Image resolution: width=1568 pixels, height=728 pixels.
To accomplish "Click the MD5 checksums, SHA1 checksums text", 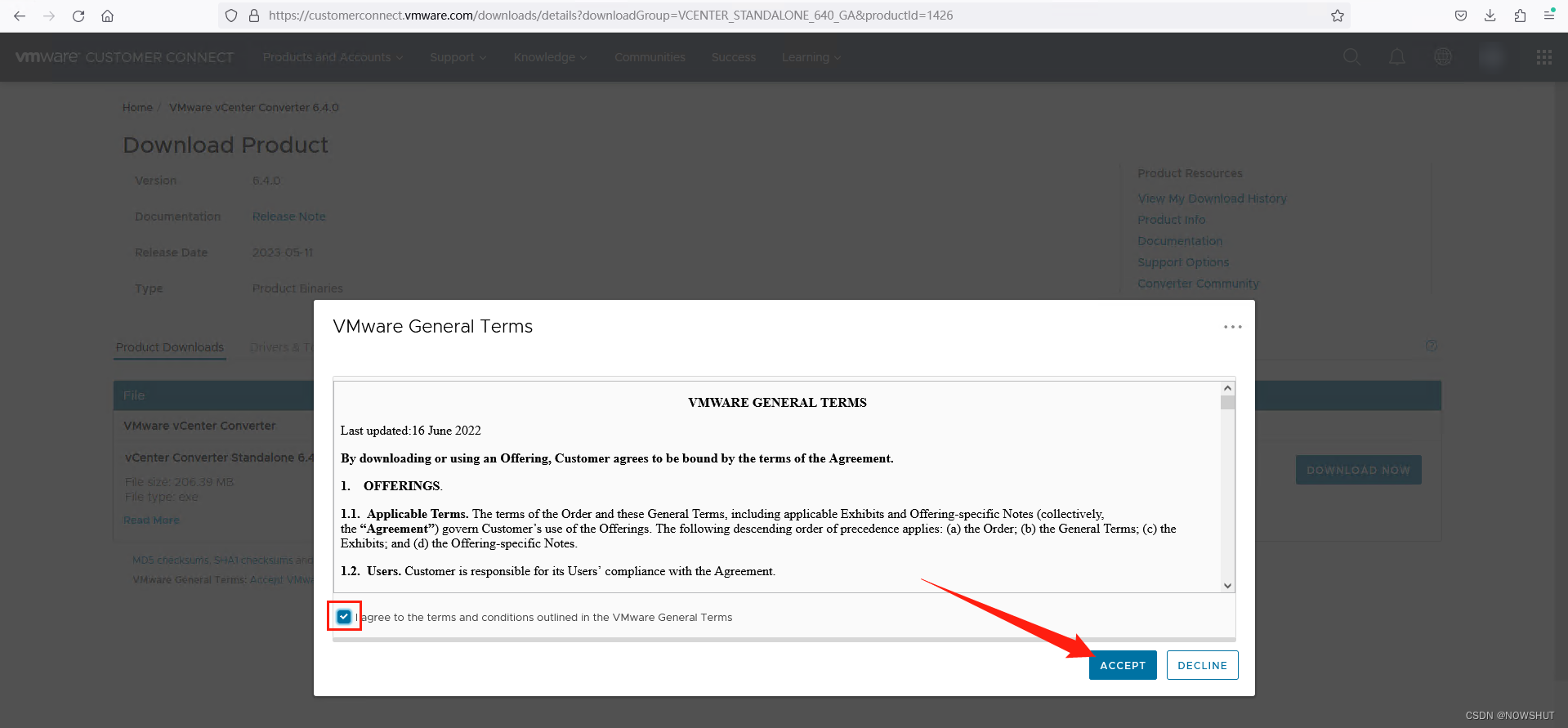I will (x=222, y=561).
